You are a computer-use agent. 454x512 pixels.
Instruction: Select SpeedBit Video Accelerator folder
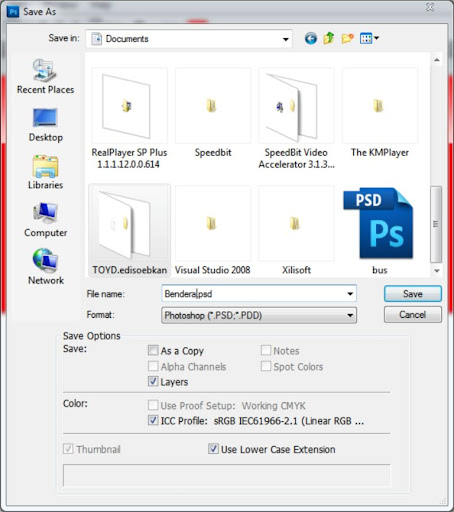[296, 119]
